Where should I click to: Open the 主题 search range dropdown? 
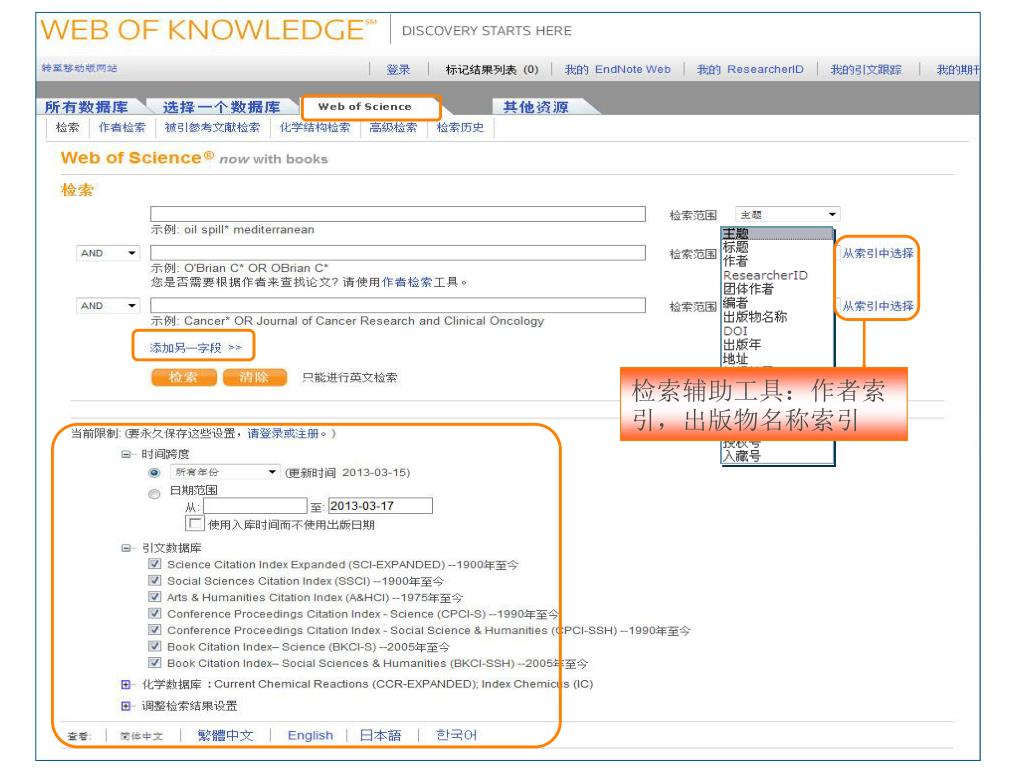tap(788, 214)
